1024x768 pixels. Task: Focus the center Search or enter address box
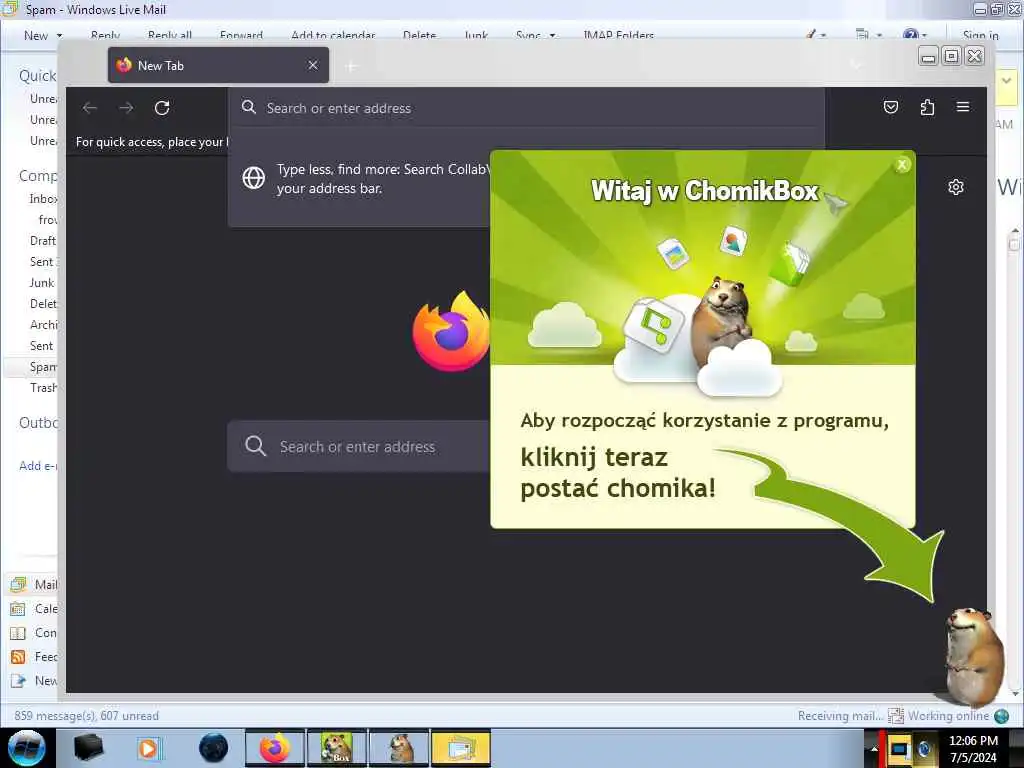358,447
